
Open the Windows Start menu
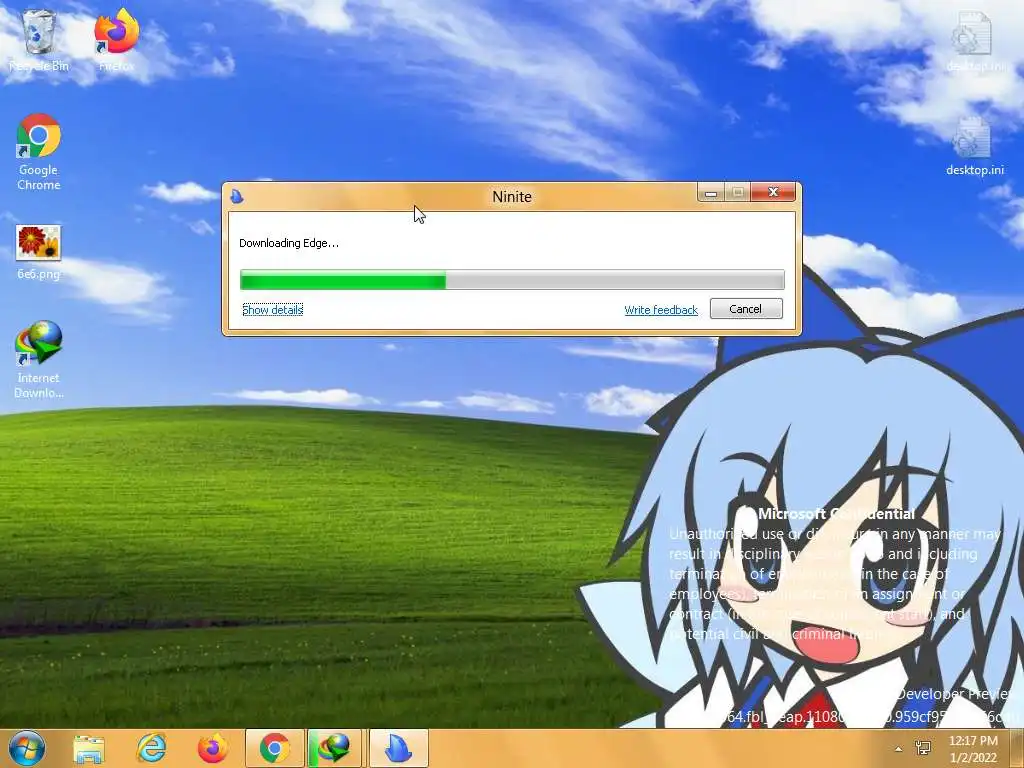[x=27, y=748]
